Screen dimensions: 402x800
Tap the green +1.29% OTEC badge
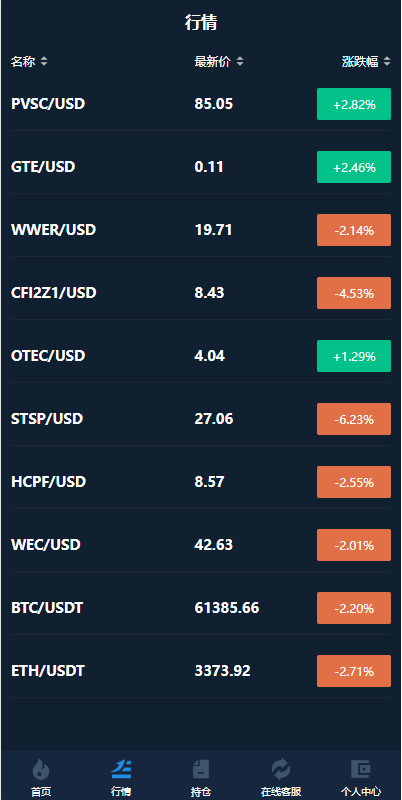[354, 356]
